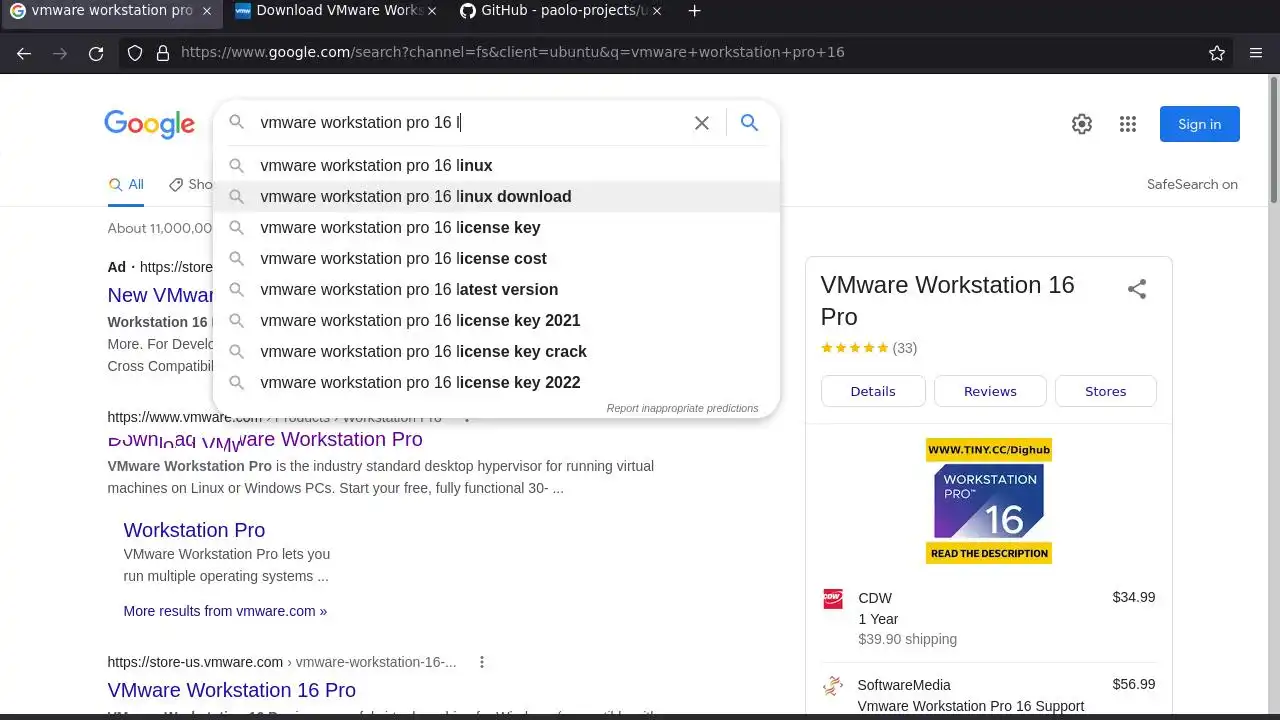Open 'VMware Workstation 16 Pro' store result

coord(231,690)
